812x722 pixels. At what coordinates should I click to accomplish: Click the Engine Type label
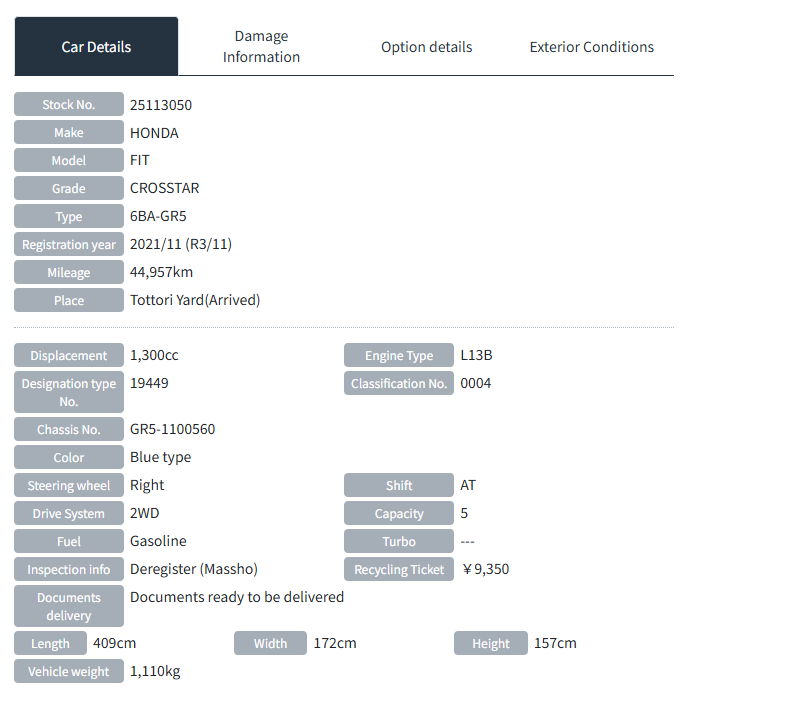tap(398, 356)
